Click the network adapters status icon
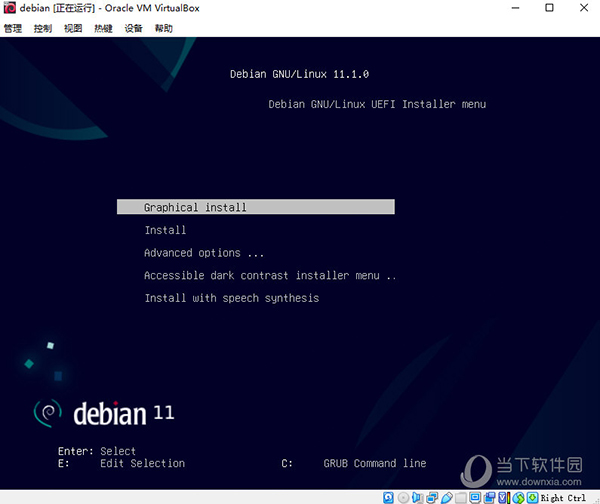Screen dimensions: 600x504 tap(432, 497)
